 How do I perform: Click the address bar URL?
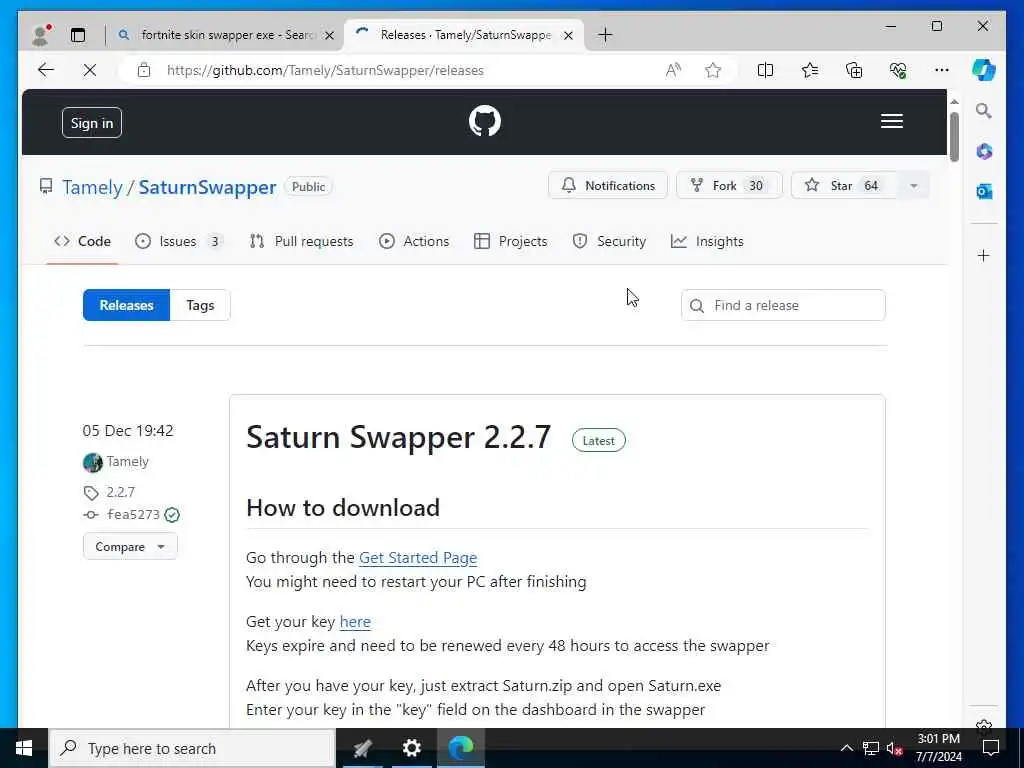[x=325, y=71]
